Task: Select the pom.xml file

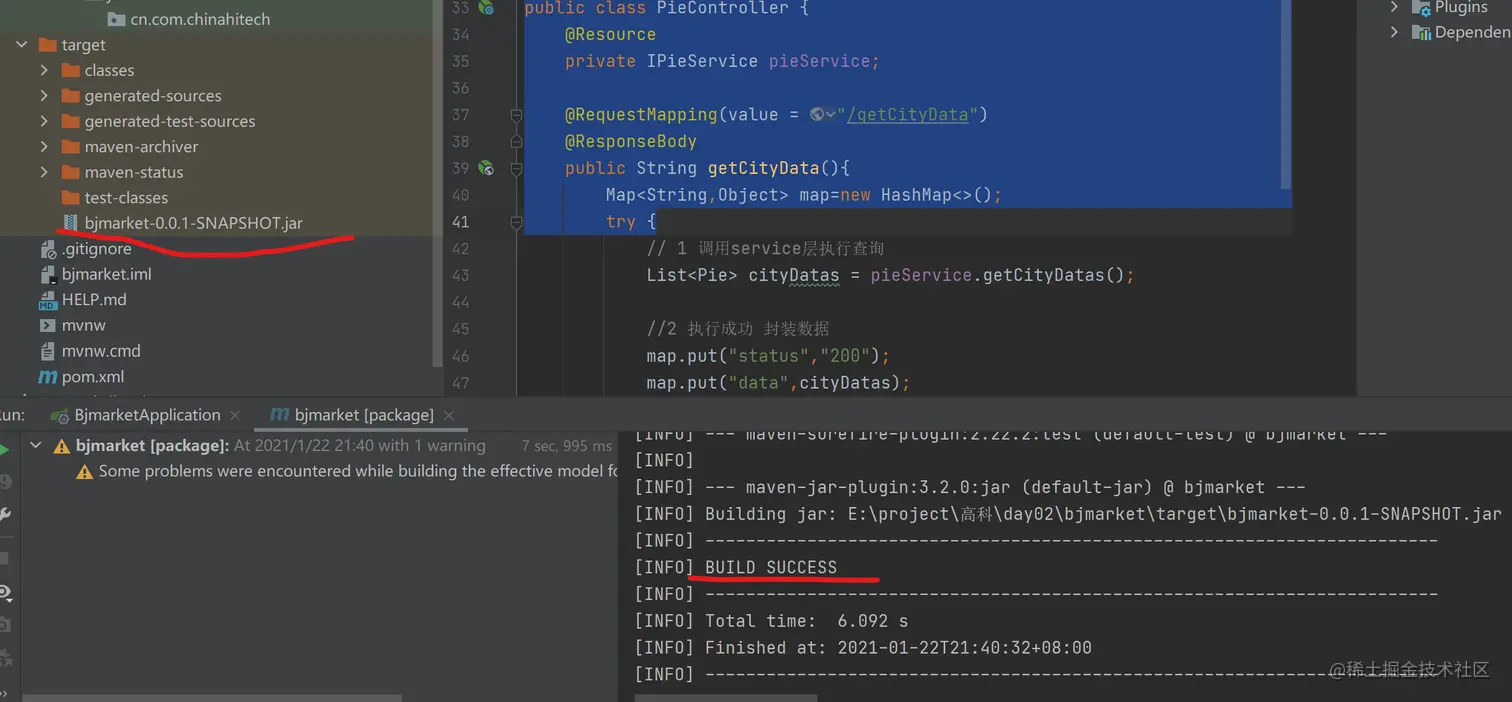Action: pos(93,377)
